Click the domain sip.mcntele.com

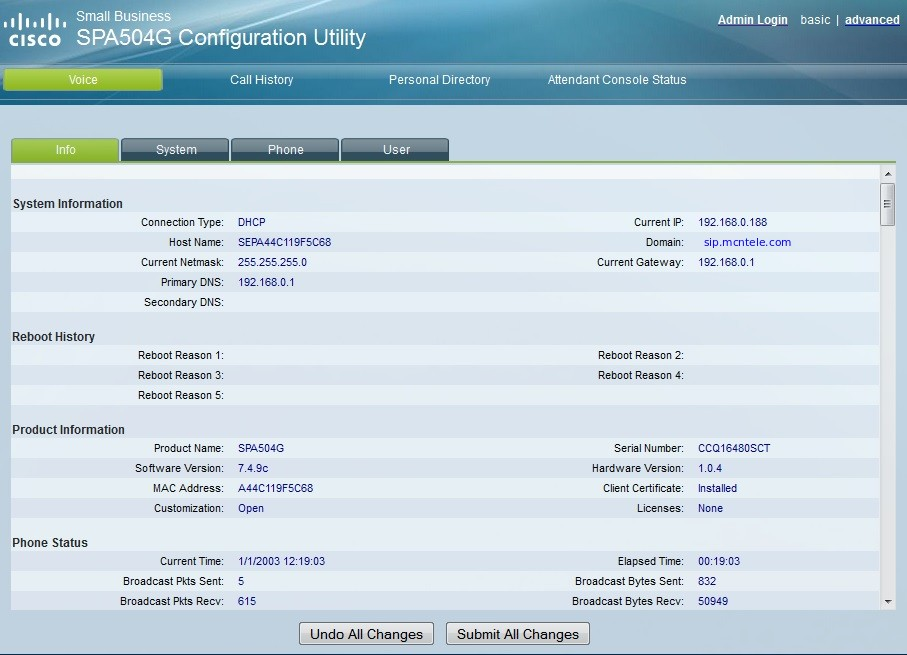pyautogui.click(x=747, y=242)
